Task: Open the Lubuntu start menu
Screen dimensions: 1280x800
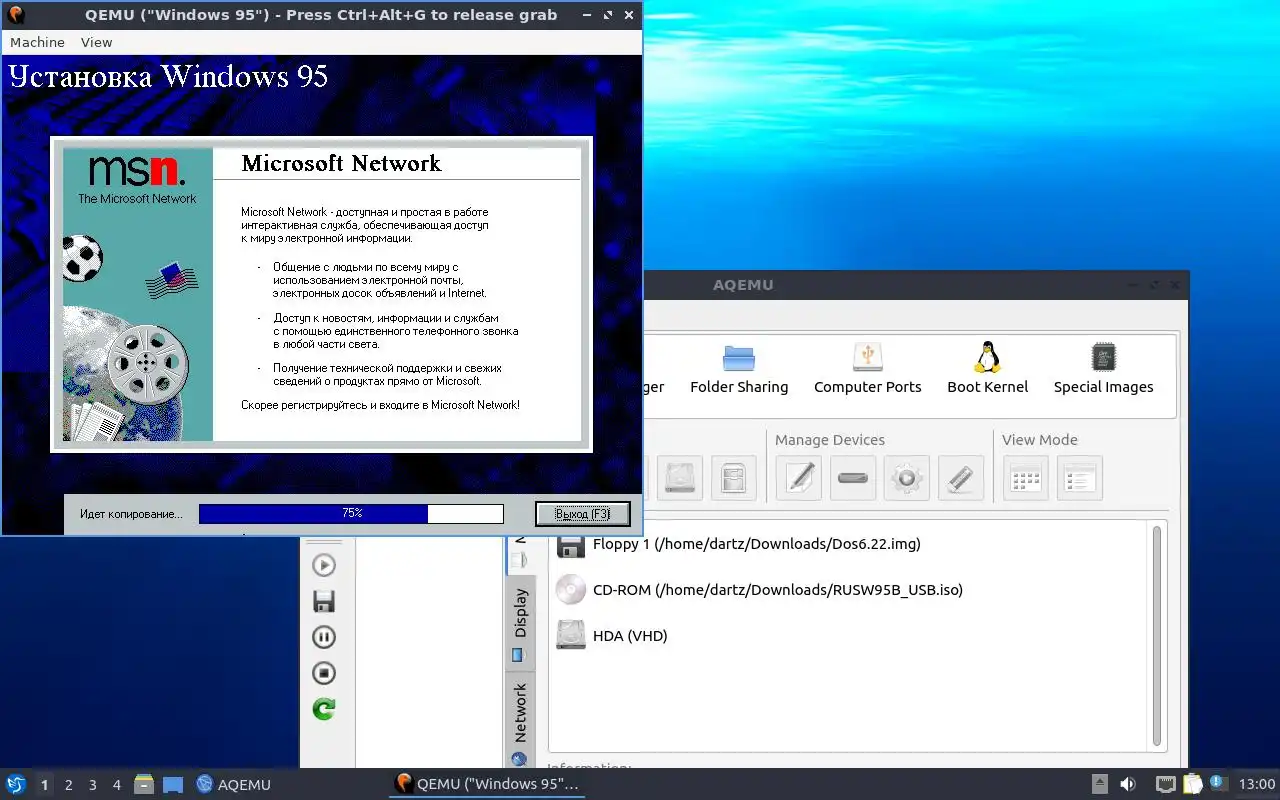Action: 16,784
